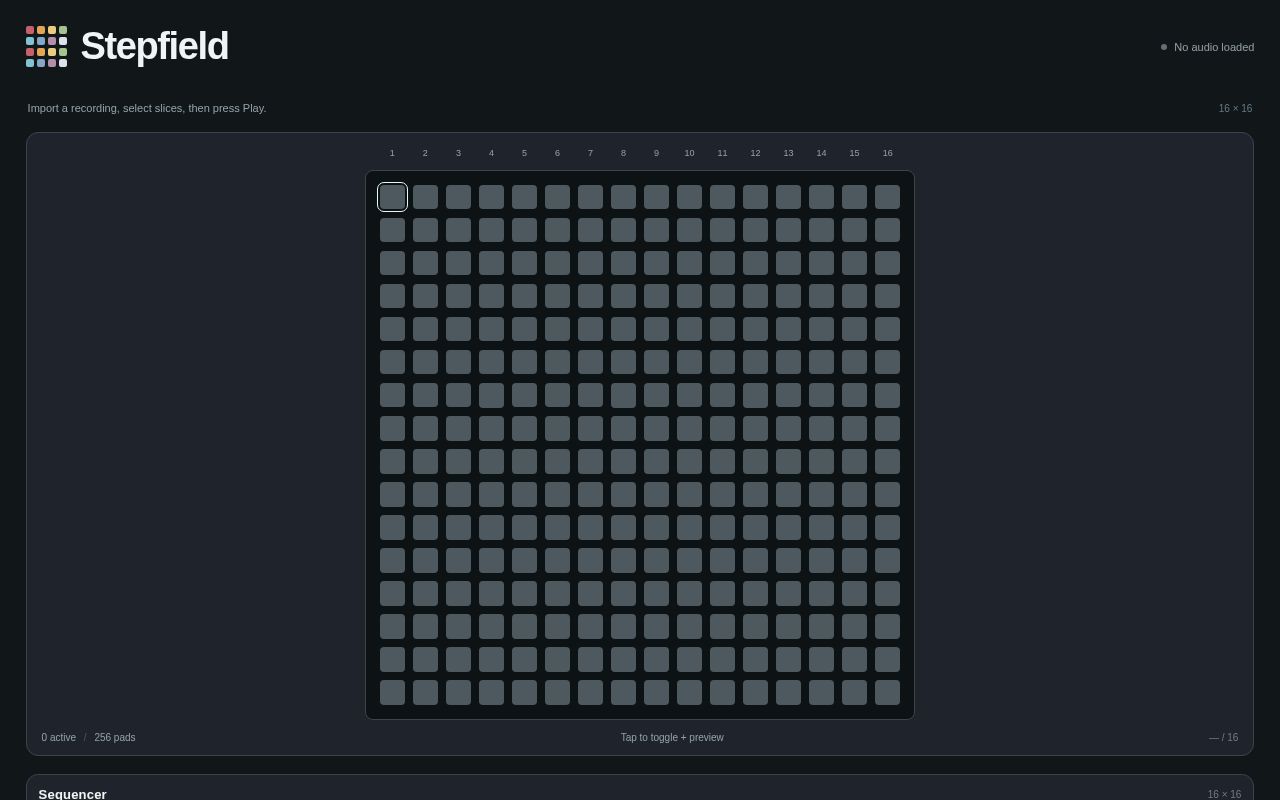This screenshot has height=800, width=1280.
Task: Tap the pad in row 14, column 6
Action: pyautogui.click(x=557, y=626)
